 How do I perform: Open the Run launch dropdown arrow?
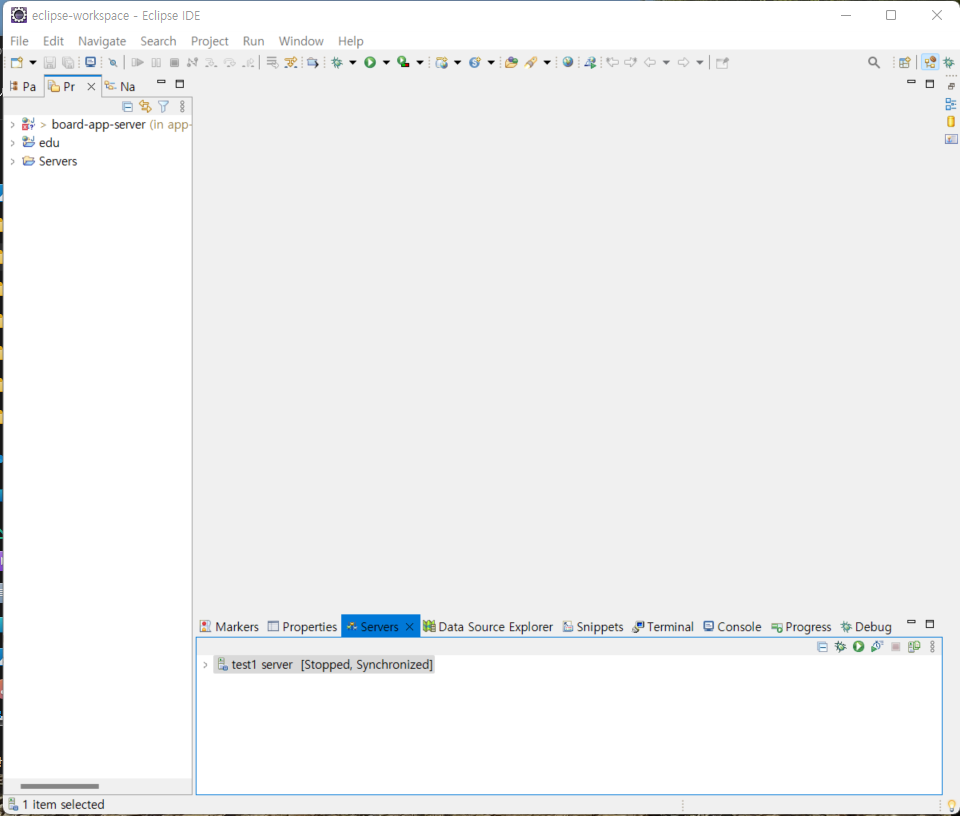point(386,62)
